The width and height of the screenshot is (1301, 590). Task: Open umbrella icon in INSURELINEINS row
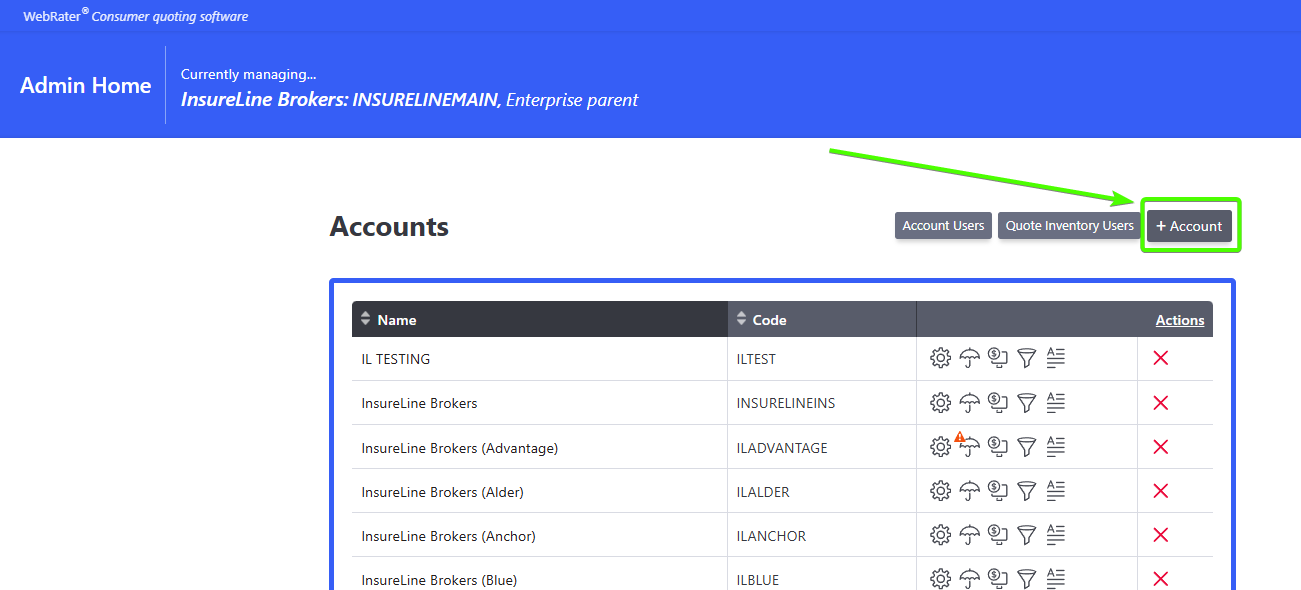point(969,402)
